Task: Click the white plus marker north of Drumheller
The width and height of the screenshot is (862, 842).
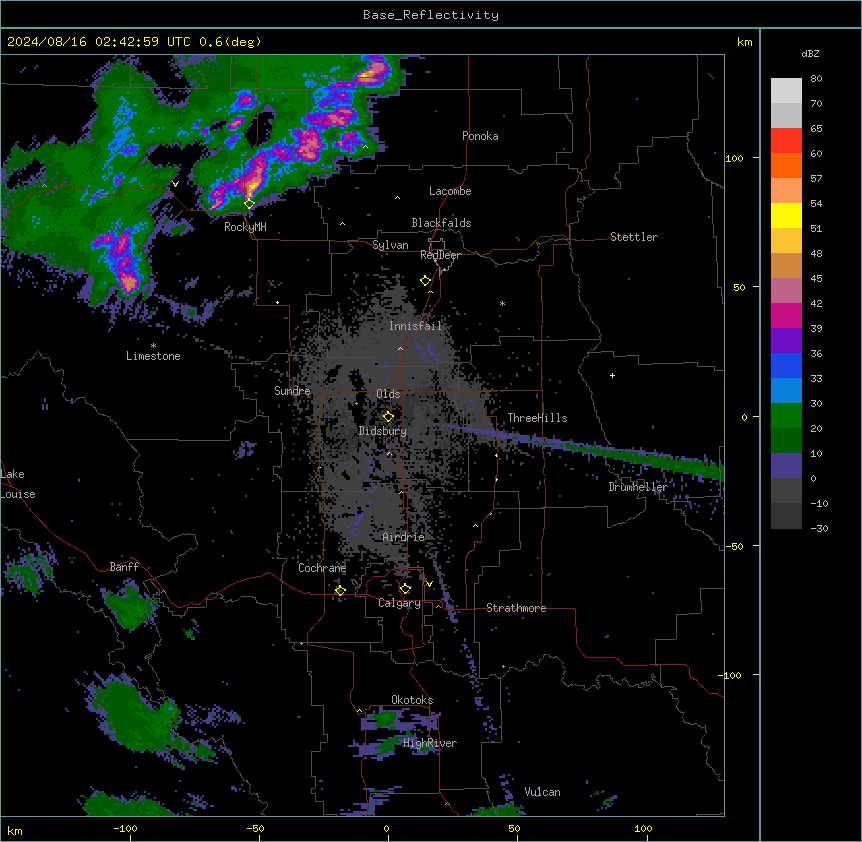Action: (x=612, y=375)
